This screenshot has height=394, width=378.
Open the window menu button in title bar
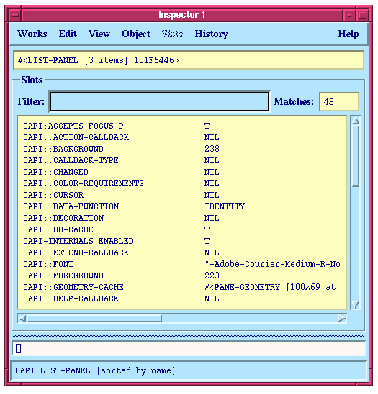click(15, 15)
